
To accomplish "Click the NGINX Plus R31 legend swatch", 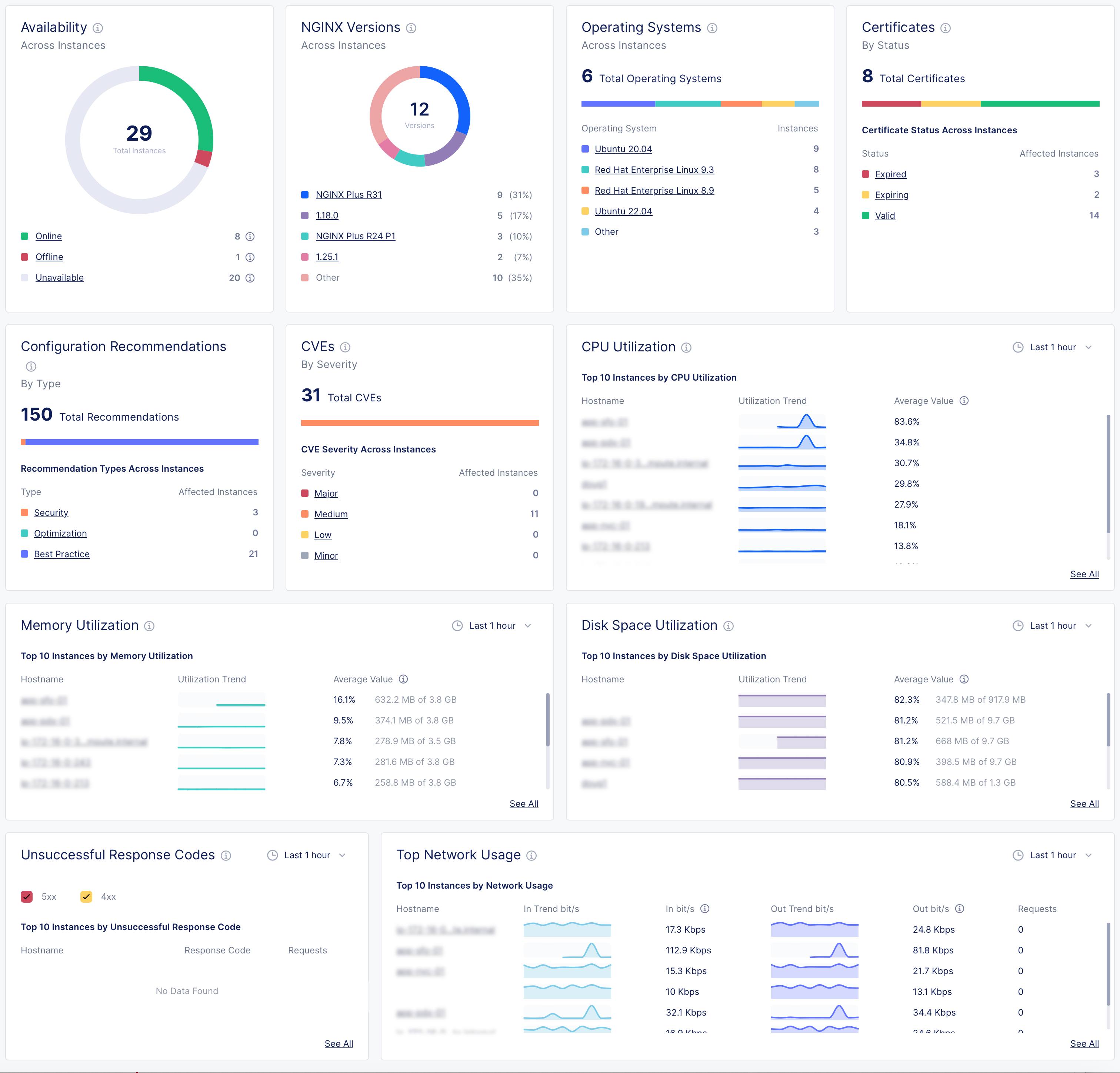I will (304, 195).
